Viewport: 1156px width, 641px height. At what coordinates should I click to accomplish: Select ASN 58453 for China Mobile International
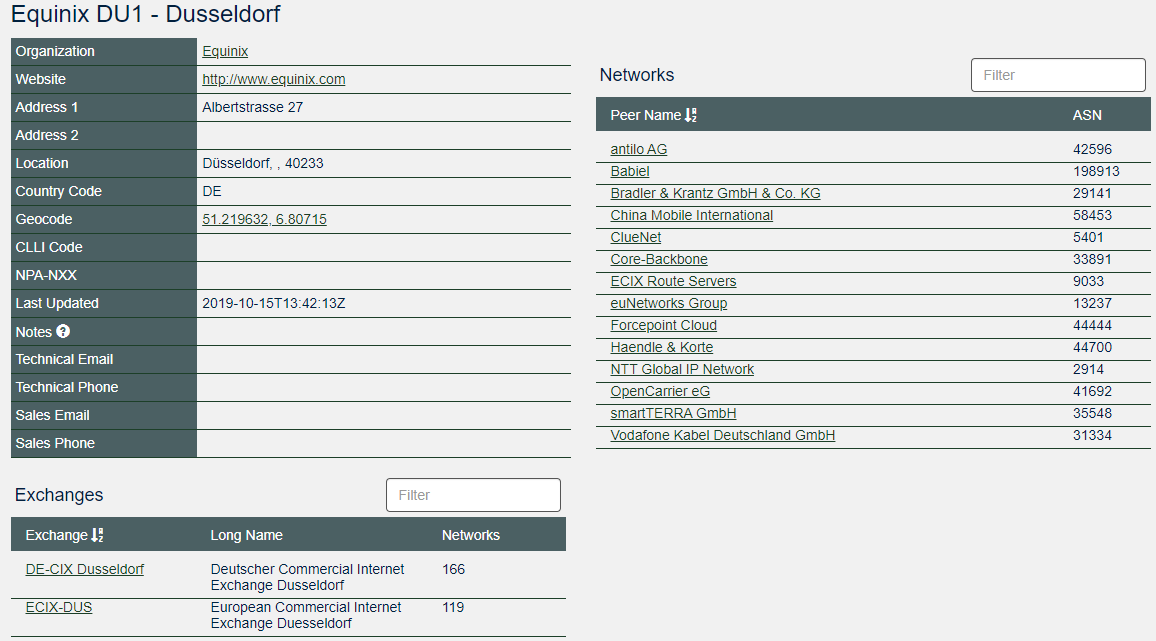click(x=1092, y=215)
